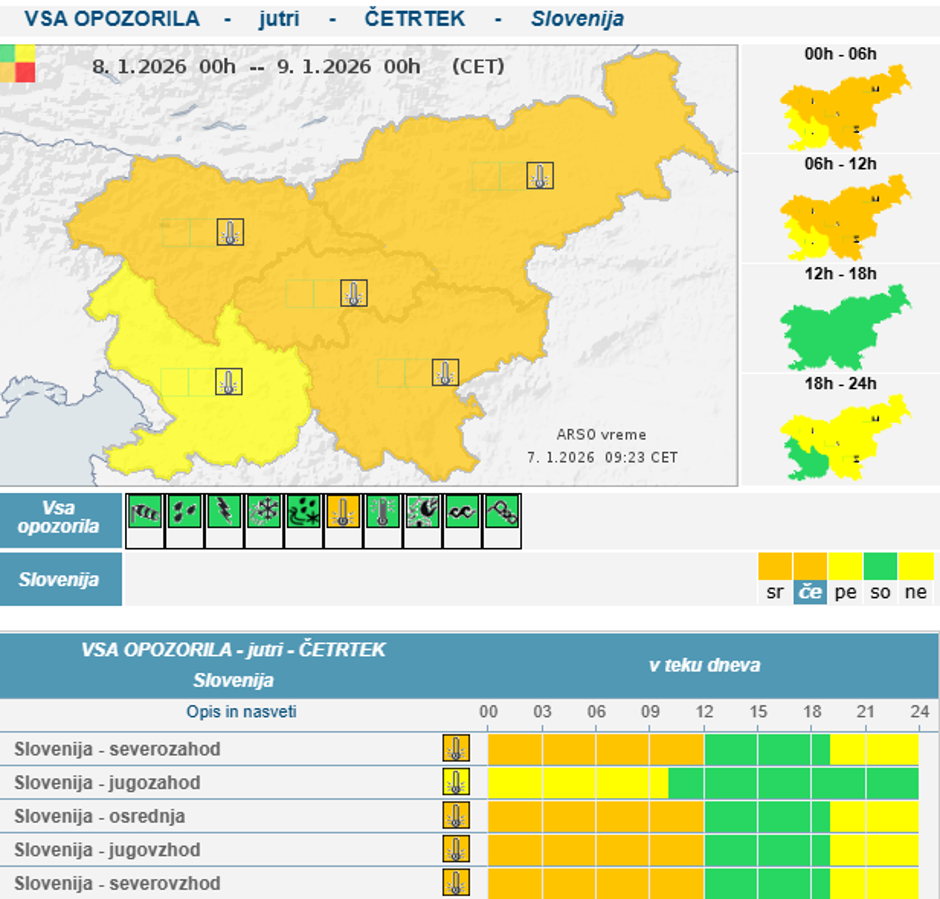Toggle the thermometer icon for Slovenija - osrednja
The height and width of the screenshot is (899, 940).
(x=457, y=816)
